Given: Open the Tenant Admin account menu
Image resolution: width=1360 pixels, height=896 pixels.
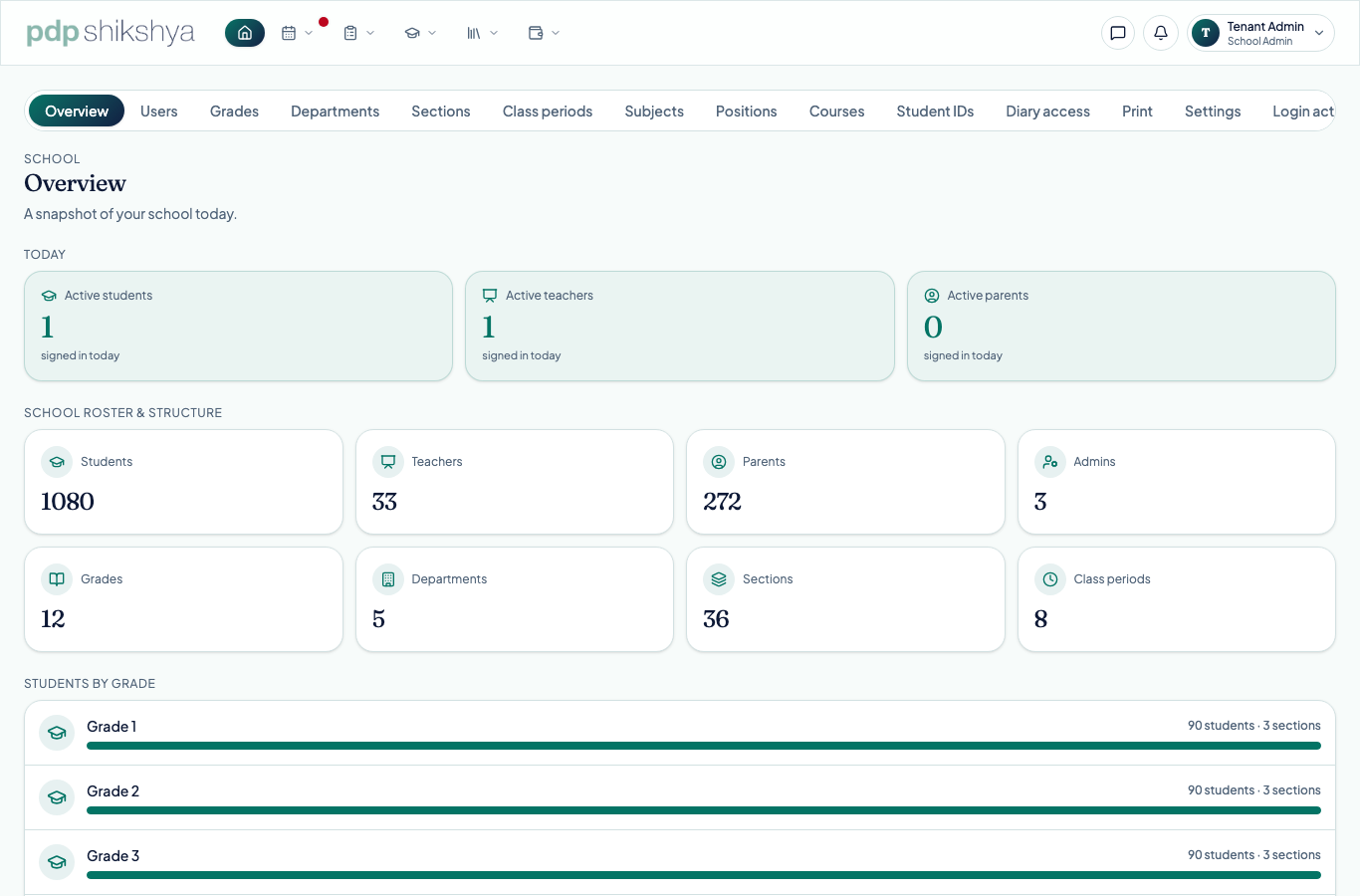Looking at the screenshot, I should coord(1260,33).
